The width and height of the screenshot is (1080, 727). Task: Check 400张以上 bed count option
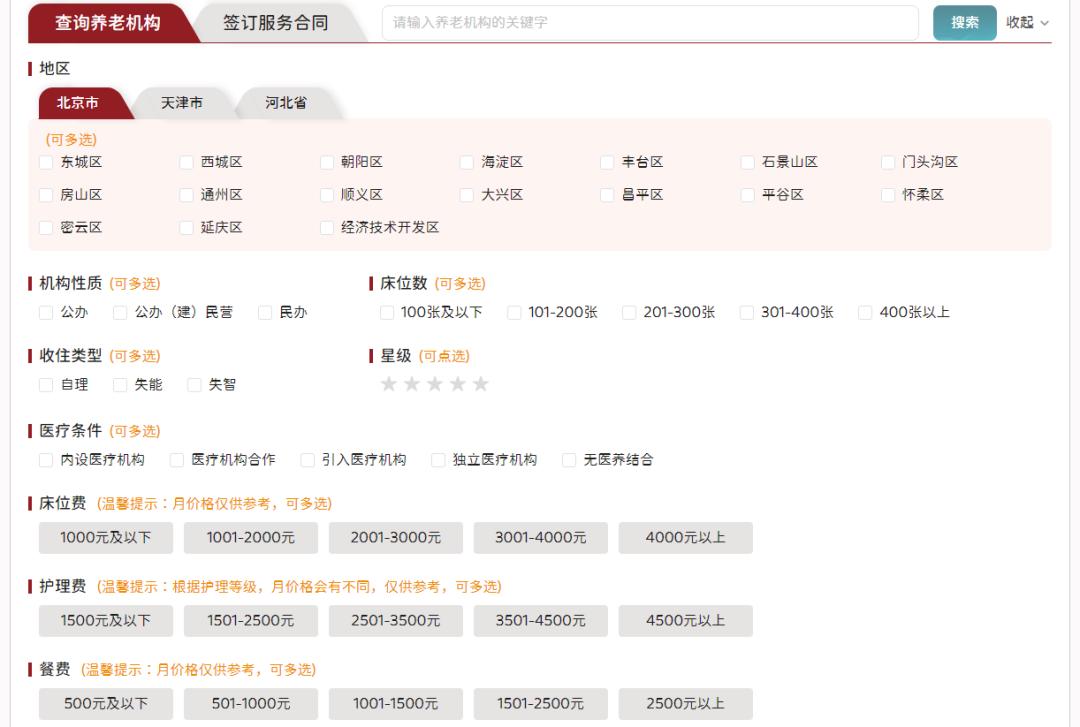coord(863,312)
